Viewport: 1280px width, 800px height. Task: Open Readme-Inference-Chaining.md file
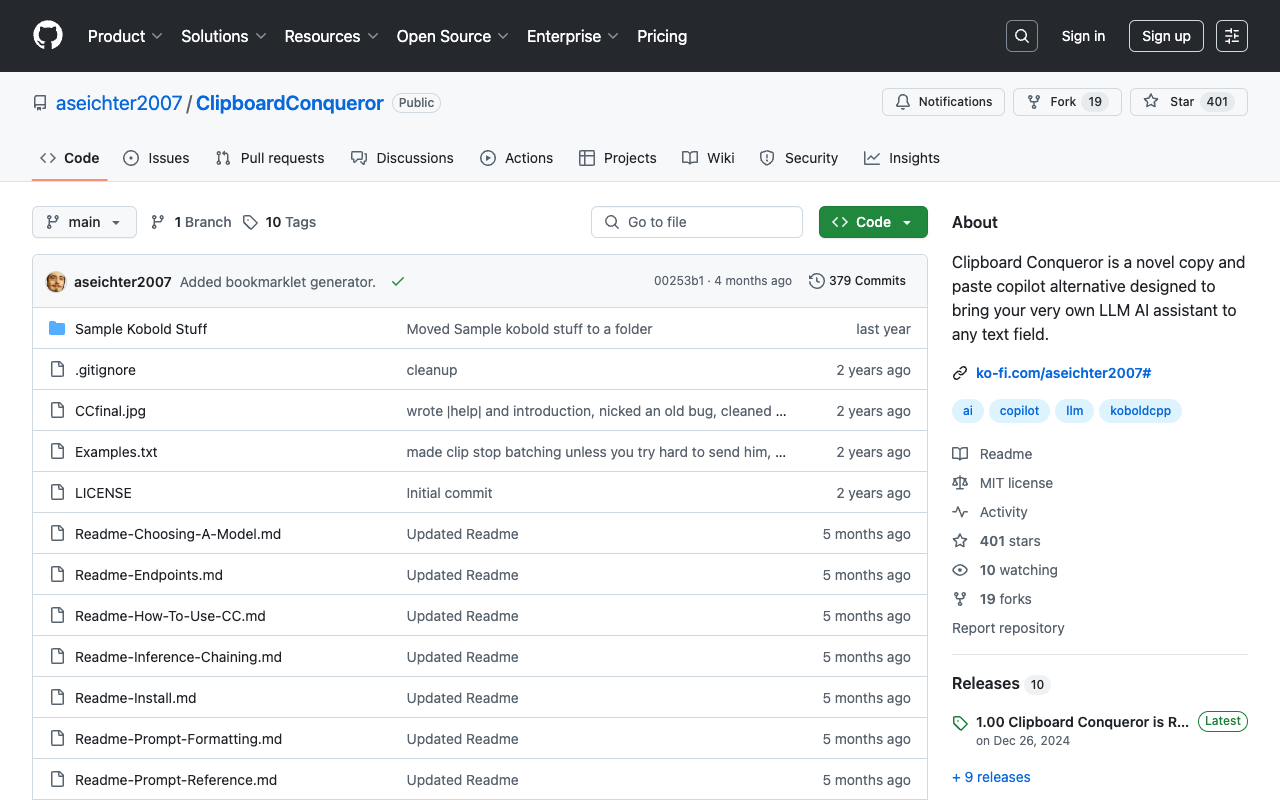178,657
